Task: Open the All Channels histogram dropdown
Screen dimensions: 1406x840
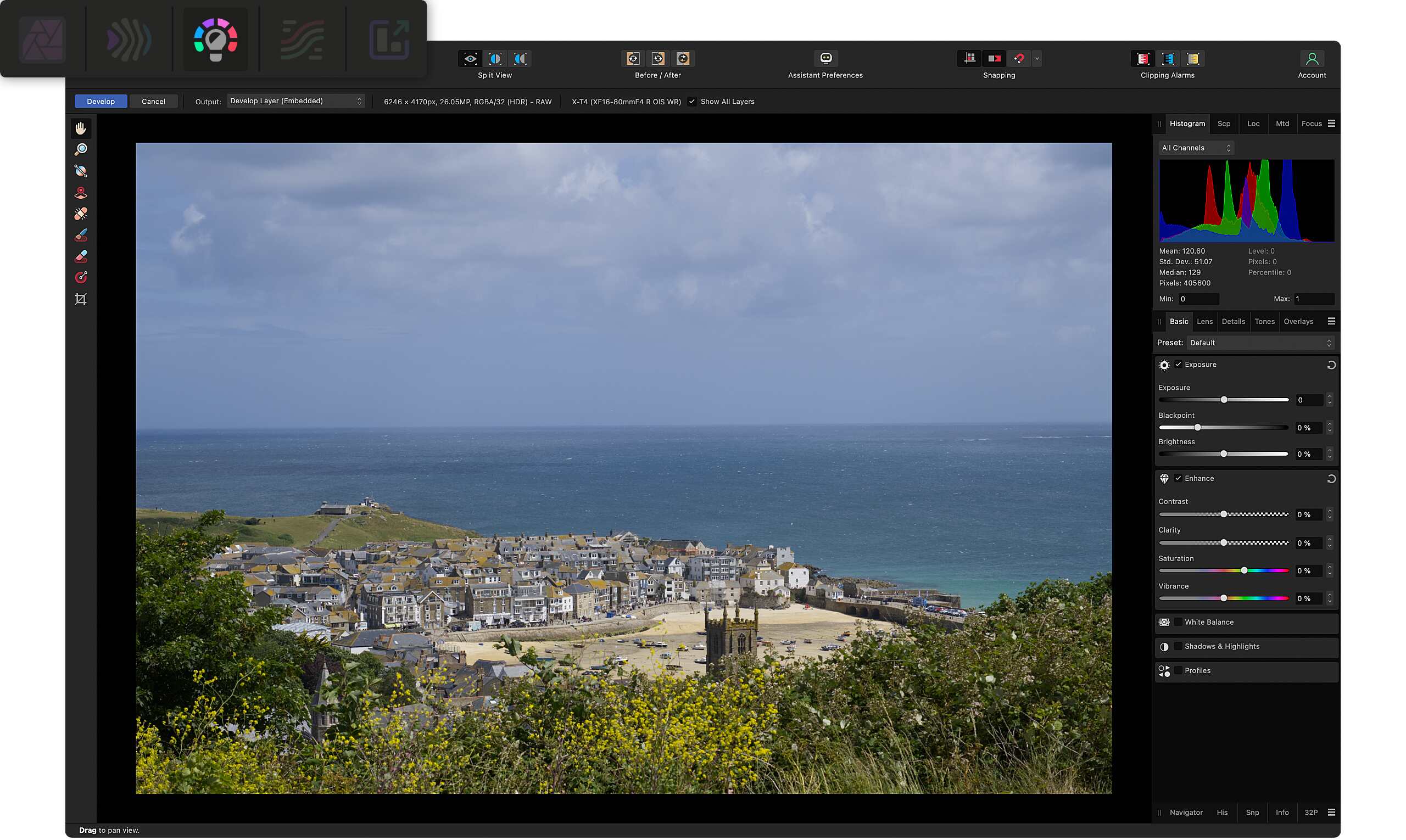Action: (x=1196, y=148)
